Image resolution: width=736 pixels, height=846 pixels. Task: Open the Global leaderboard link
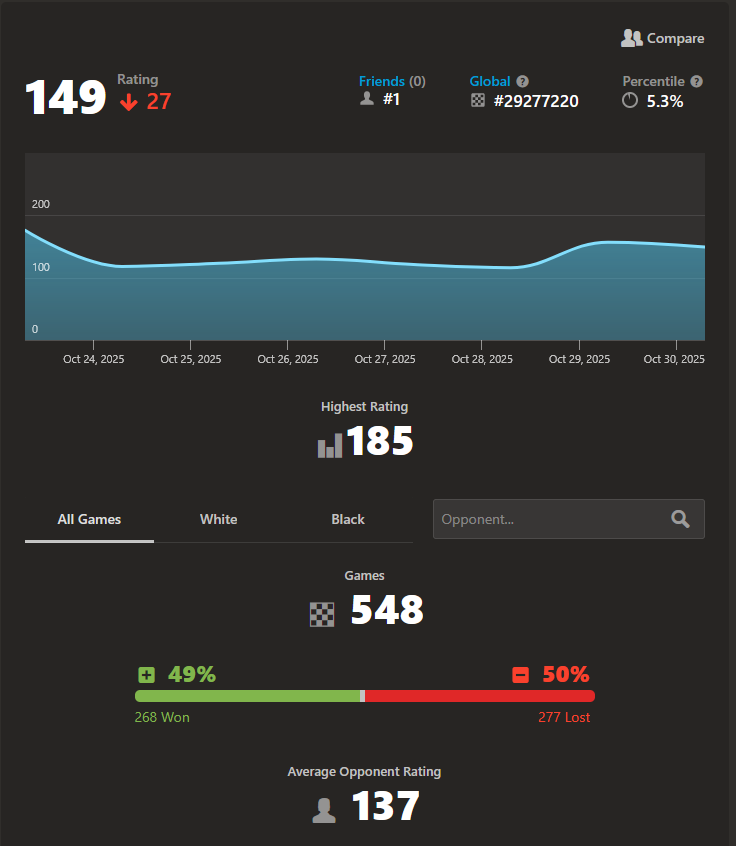tap(490, 81)
